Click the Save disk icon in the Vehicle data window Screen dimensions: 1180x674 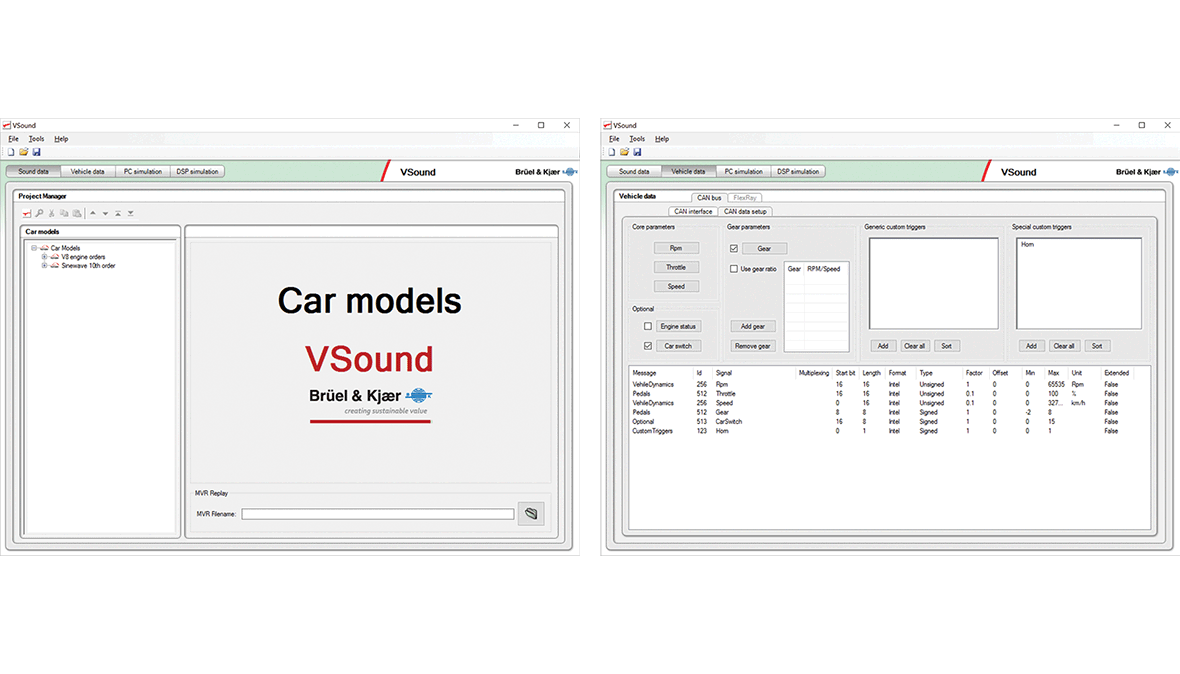(636, 152)
